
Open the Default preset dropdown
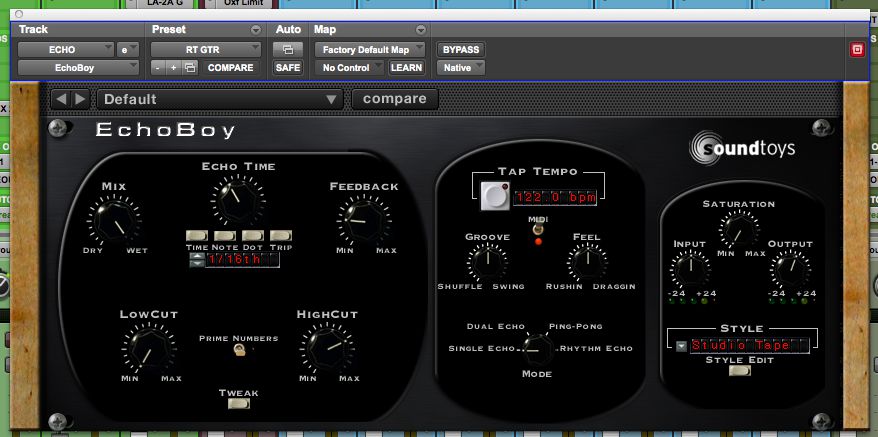pyautogui.click(x=220, y=99)
